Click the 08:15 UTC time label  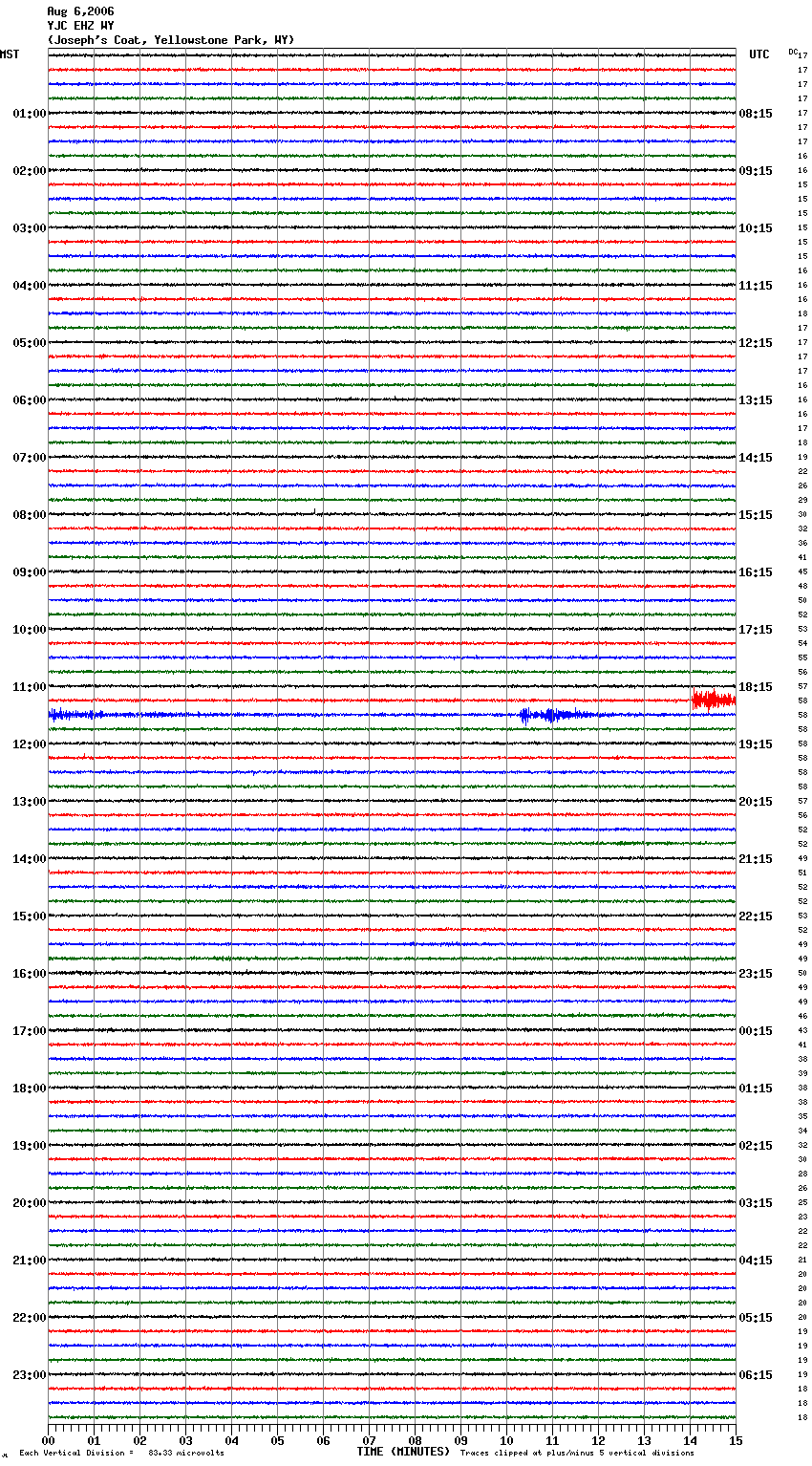[x=756, y=114]
